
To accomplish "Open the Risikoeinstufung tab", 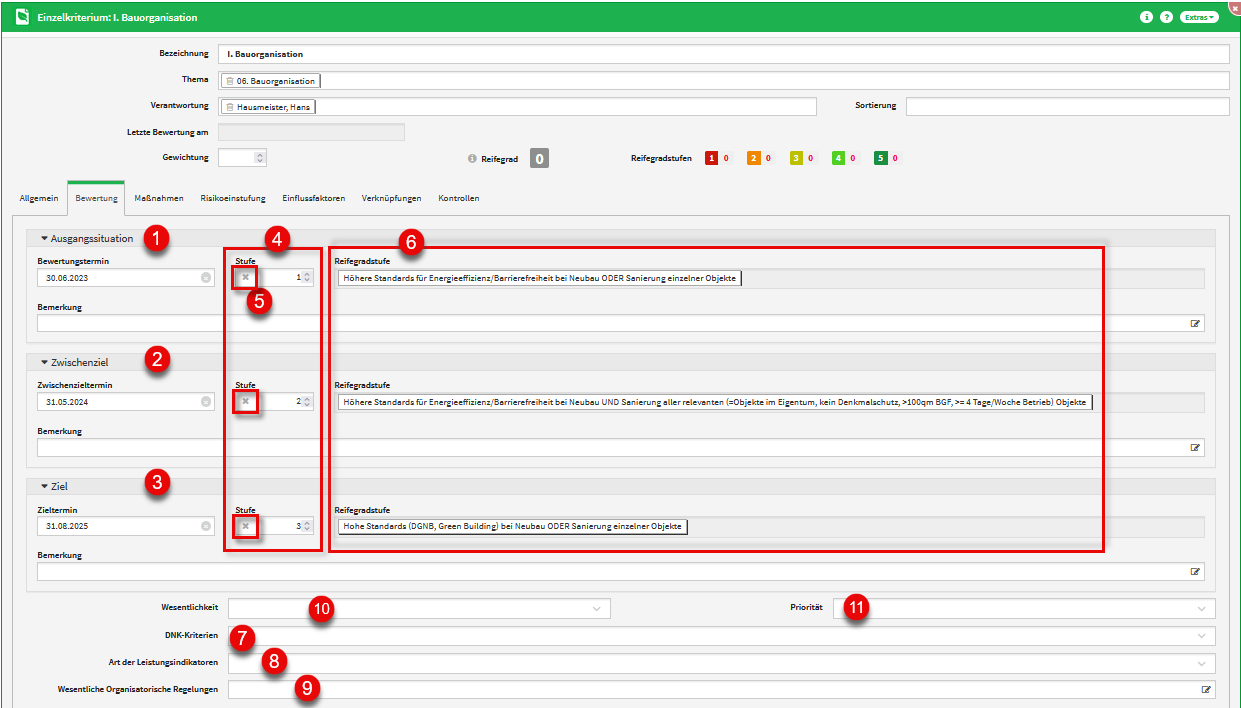I will tap(232, 198).
